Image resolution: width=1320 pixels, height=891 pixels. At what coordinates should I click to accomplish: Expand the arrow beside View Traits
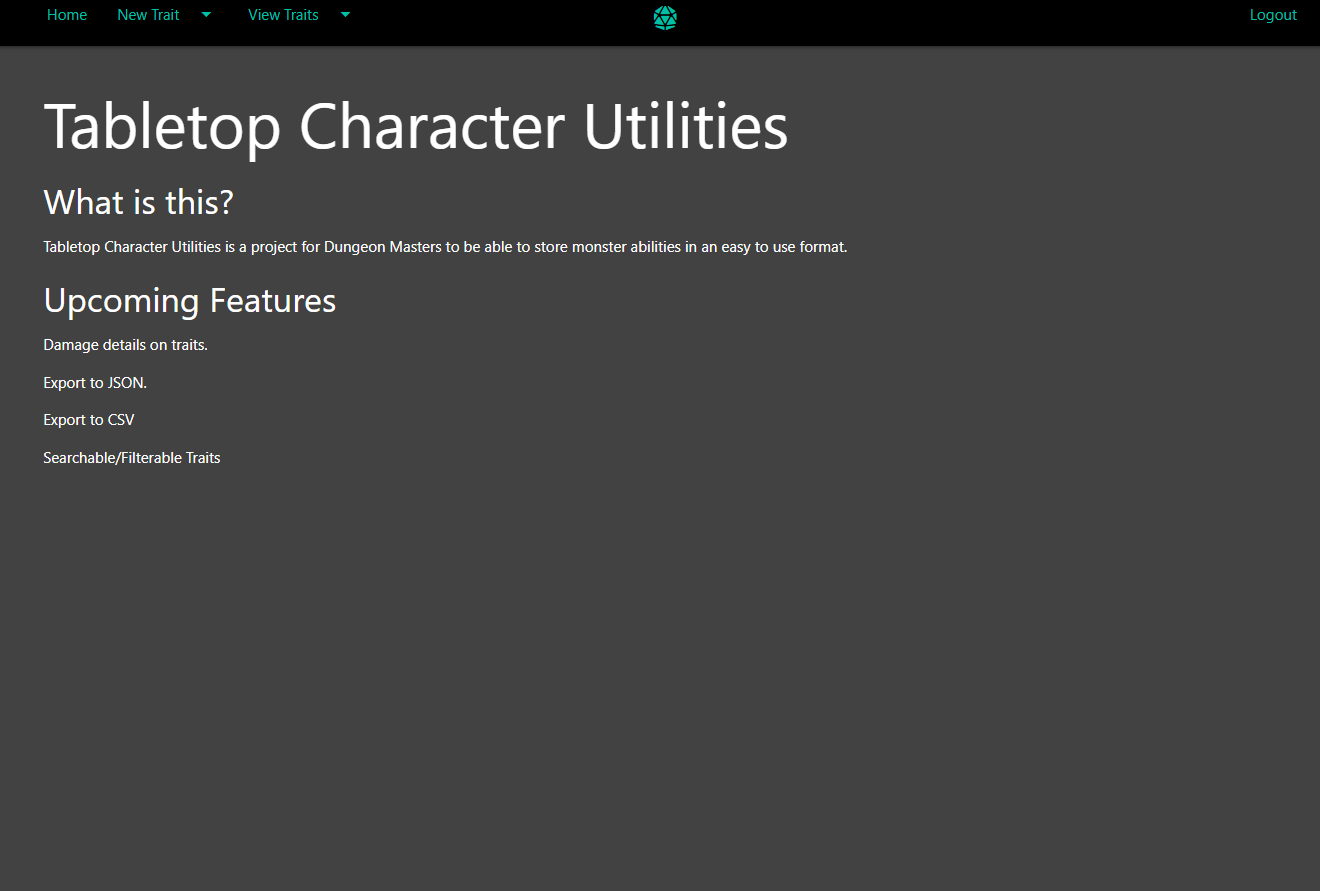[345, 15]
